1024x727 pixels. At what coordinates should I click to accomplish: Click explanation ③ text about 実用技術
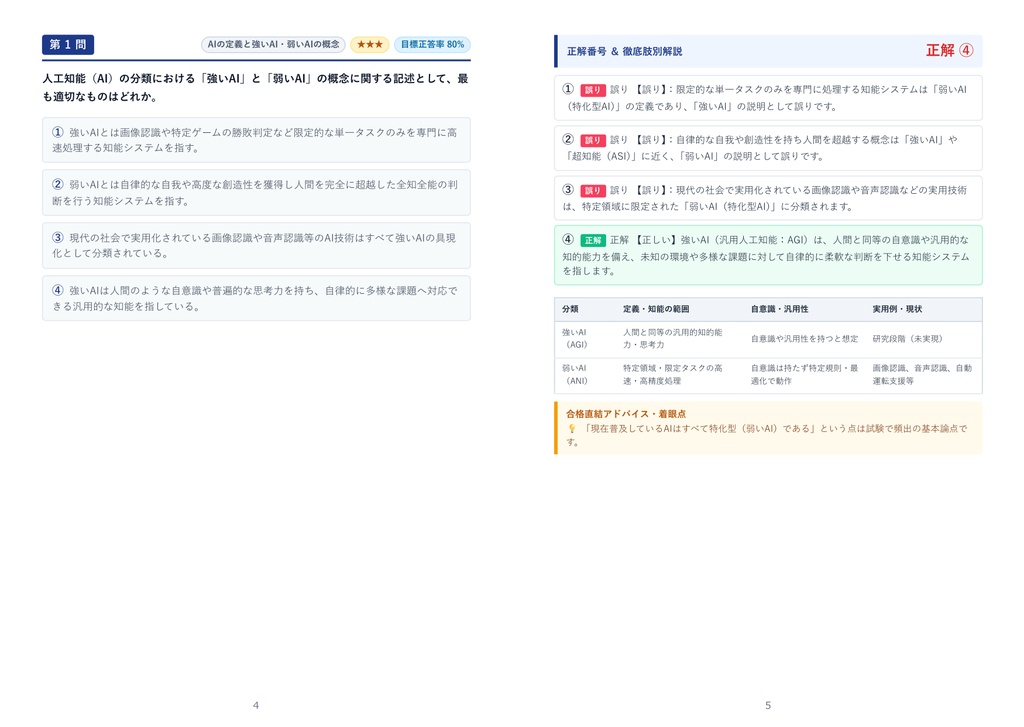point(768,198)
